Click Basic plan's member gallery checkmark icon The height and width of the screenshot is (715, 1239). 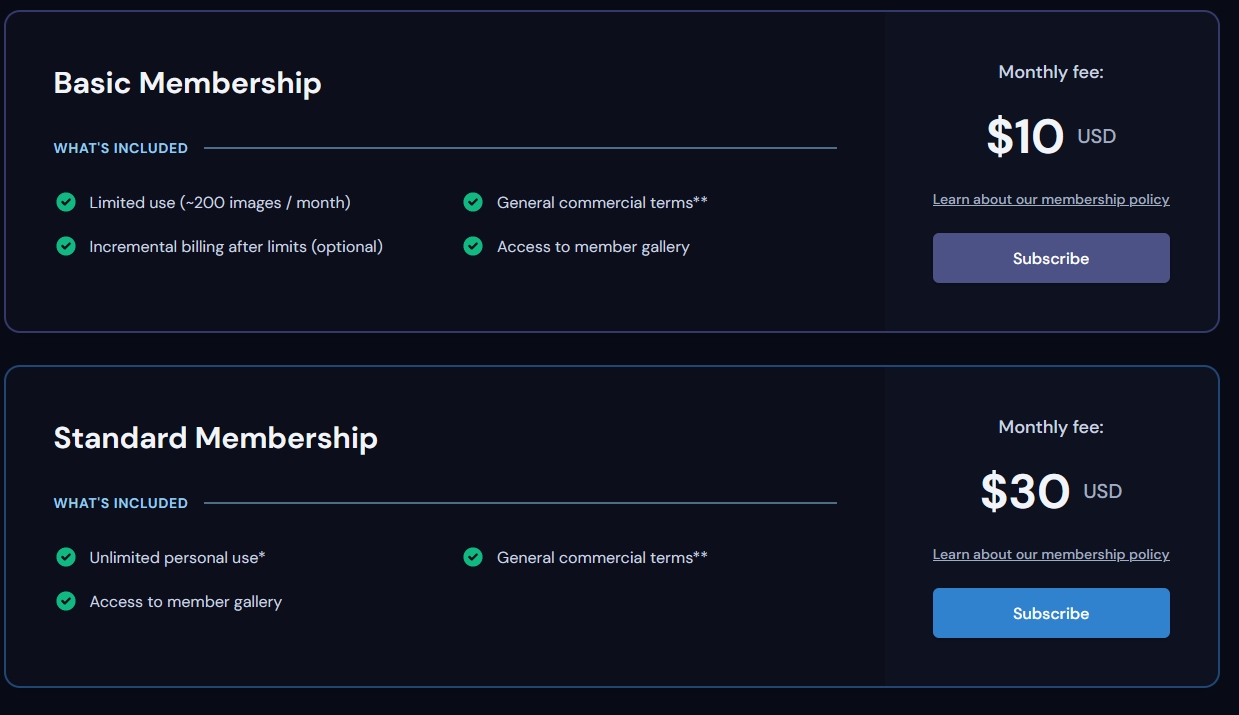473,246
